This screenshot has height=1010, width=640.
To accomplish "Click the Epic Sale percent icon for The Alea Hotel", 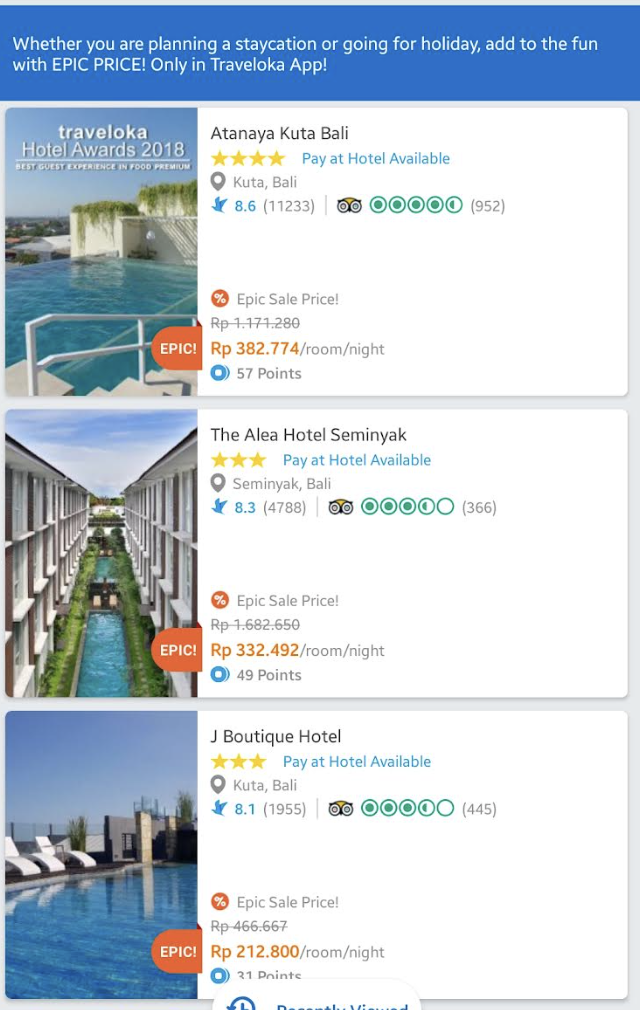I will (x=220, y=600).
